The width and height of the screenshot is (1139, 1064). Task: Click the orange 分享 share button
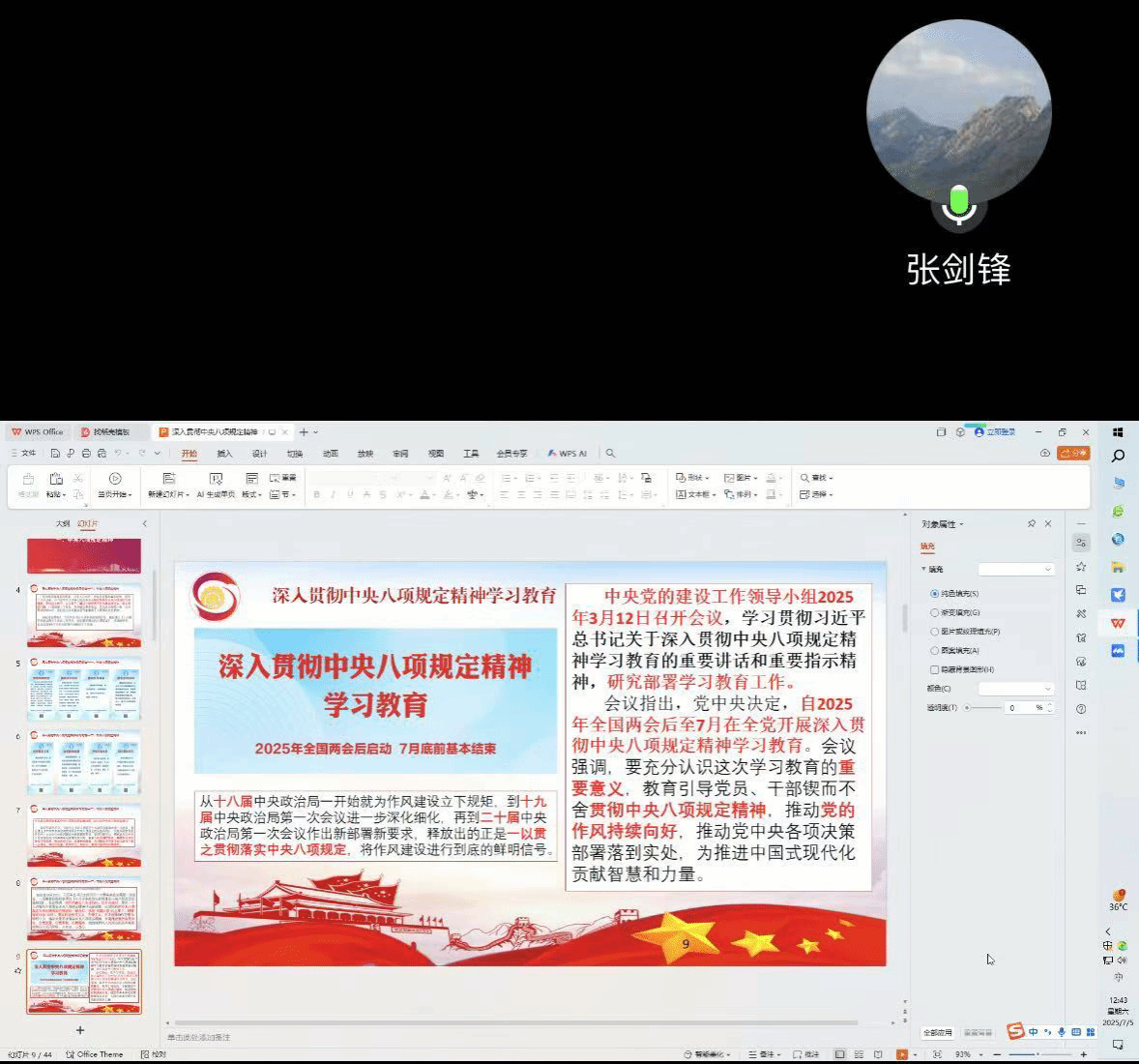click(x=1073, y=453)
